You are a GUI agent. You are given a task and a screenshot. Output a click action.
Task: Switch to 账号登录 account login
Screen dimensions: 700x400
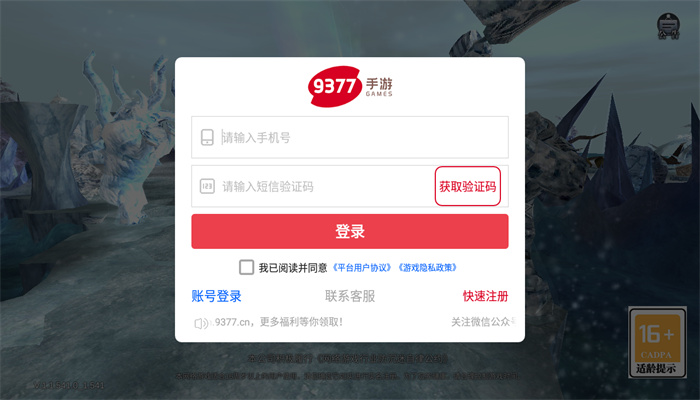(217, 296)
